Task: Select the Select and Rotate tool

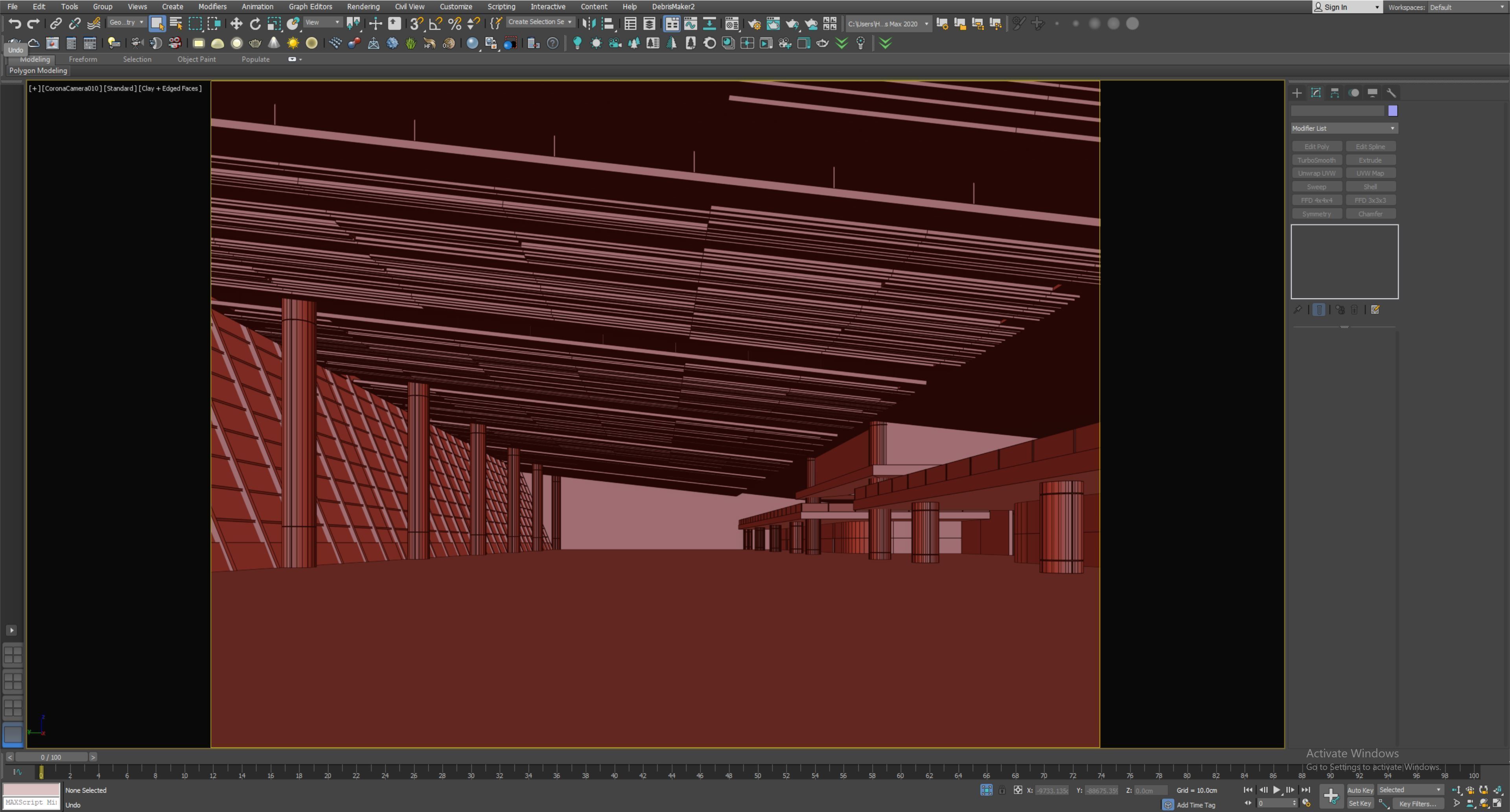Action: (255, 24)
